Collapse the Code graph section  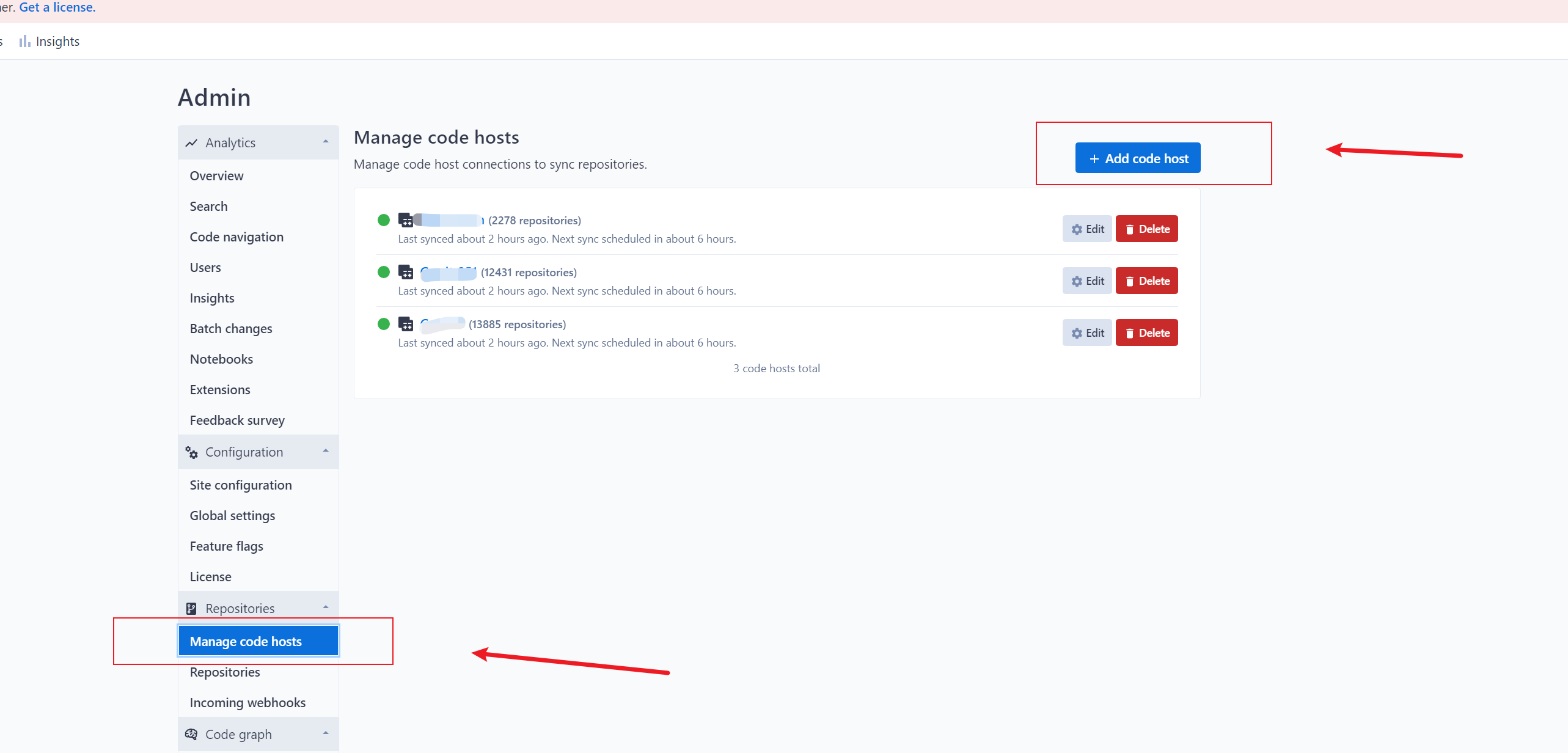click(x=324, y=733)
